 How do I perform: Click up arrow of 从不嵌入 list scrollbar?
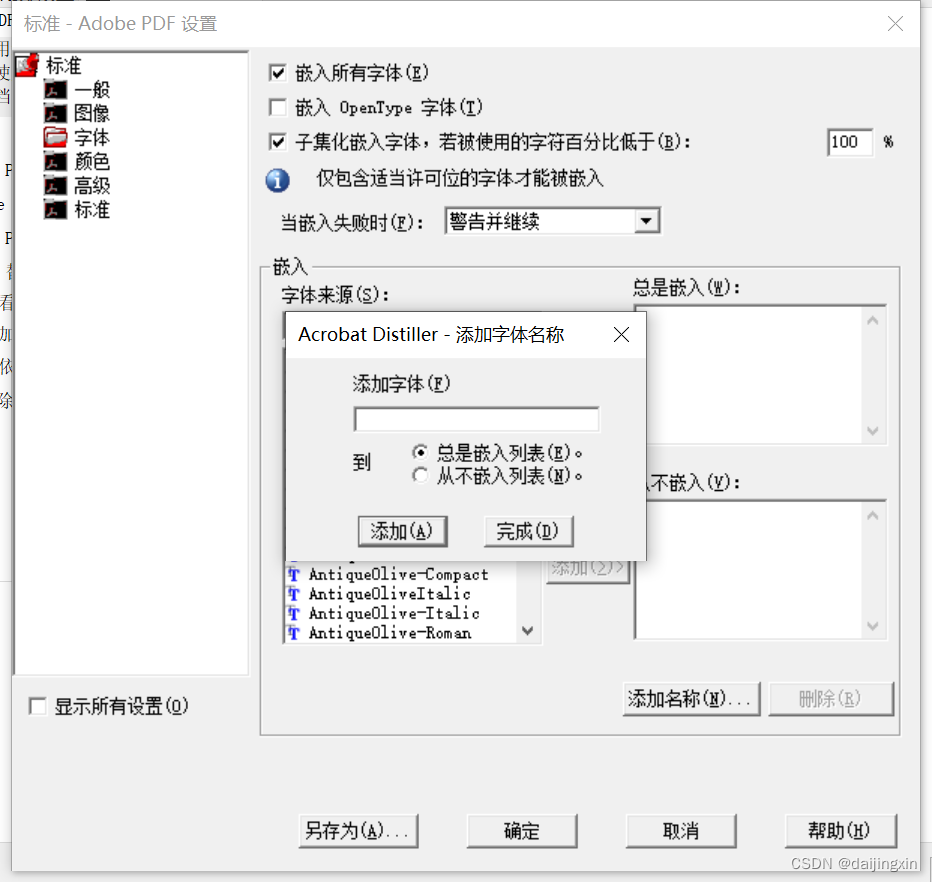(873, 516)
